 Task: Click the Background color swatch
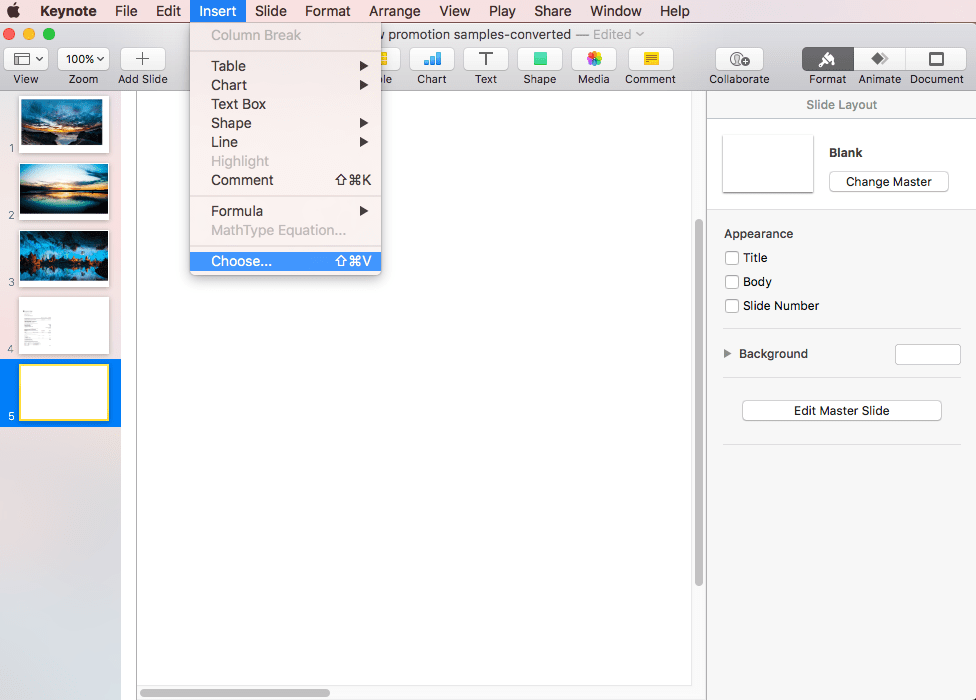pos(927,354)
